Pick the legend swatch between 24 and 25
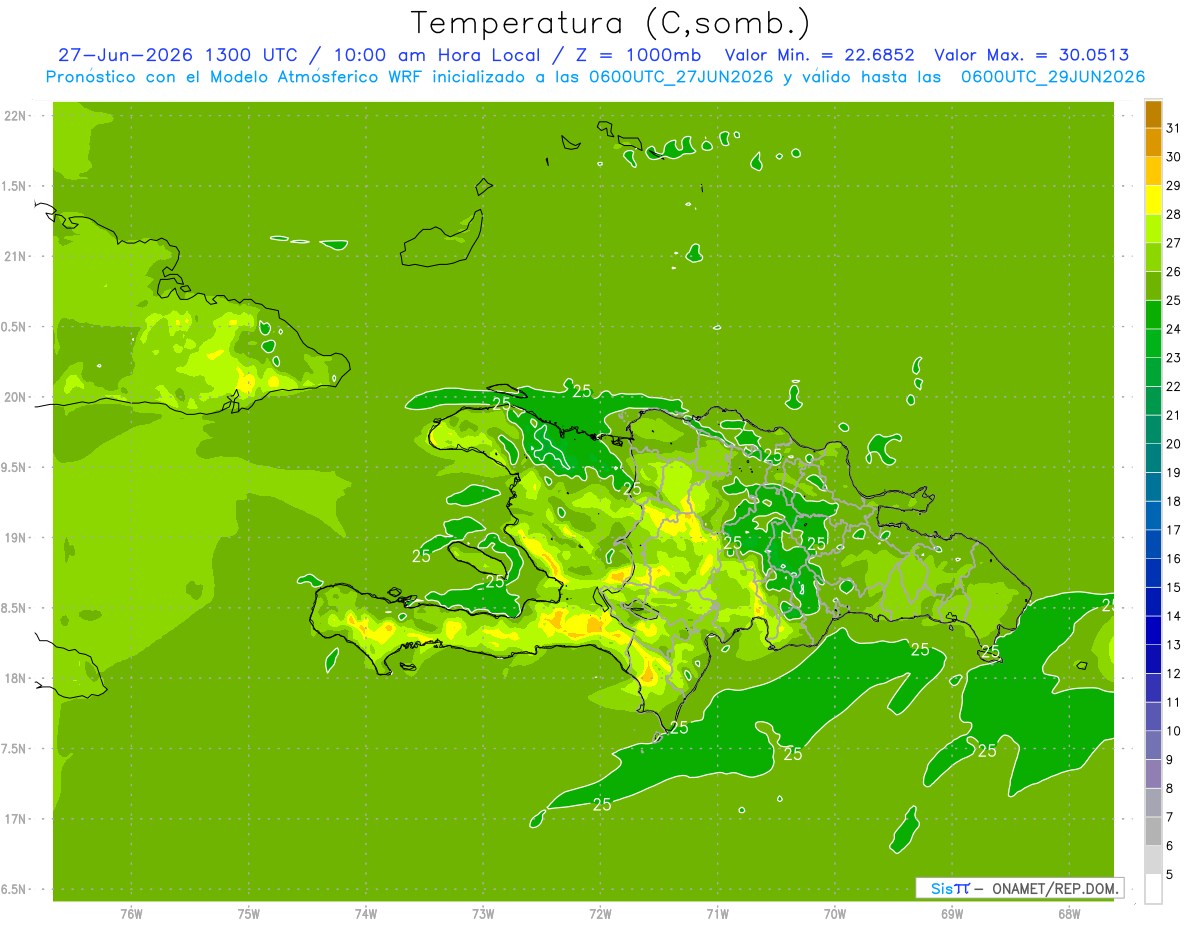1200x927 pixels. (x=1153, y=315)
